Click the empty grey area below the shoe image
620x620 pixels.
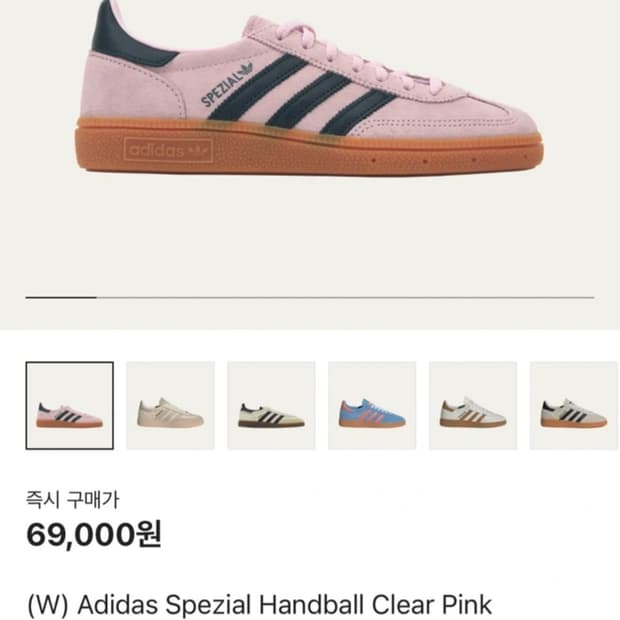(309, 233)
